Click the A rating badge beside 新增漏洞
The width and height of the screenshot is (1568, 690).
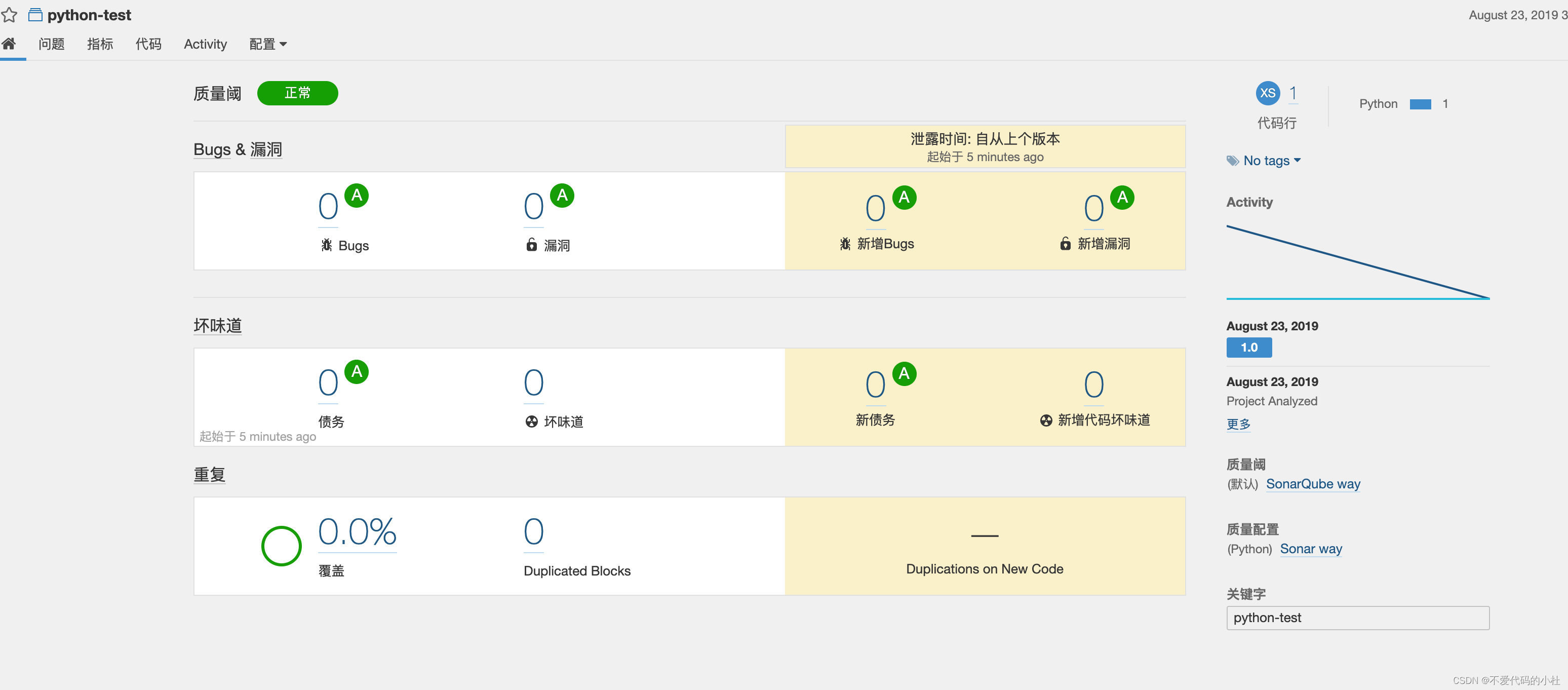(1122, 197)
